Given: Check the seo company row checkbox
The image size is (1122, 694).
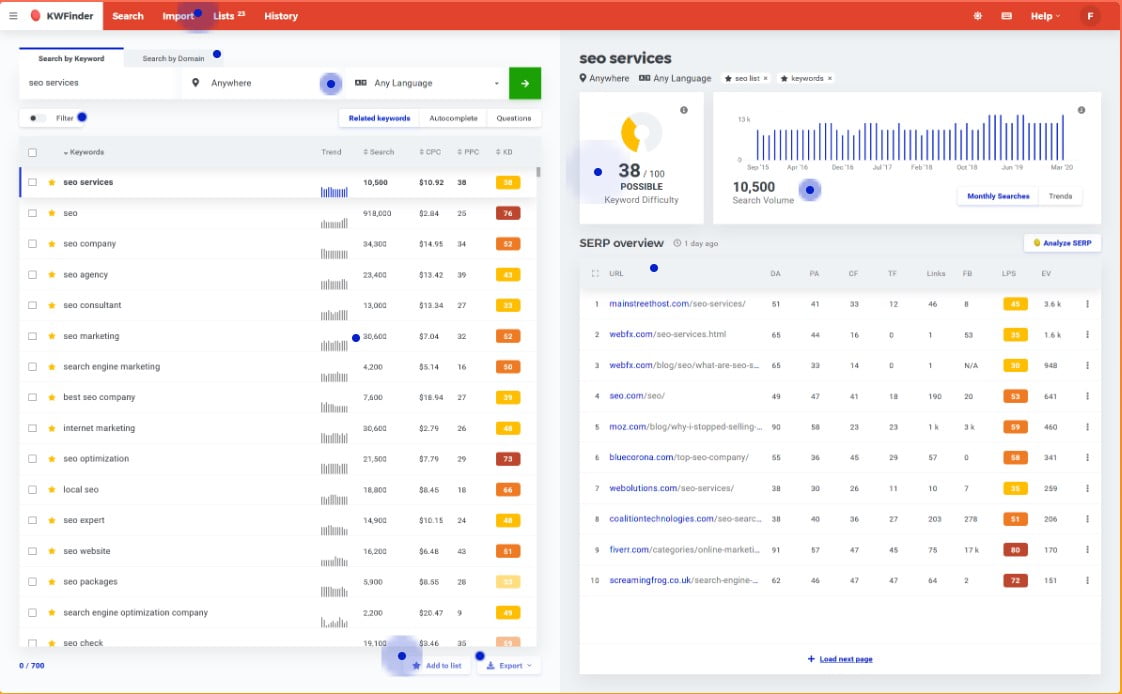Looking at the screenshot, I should coord(32,244).
